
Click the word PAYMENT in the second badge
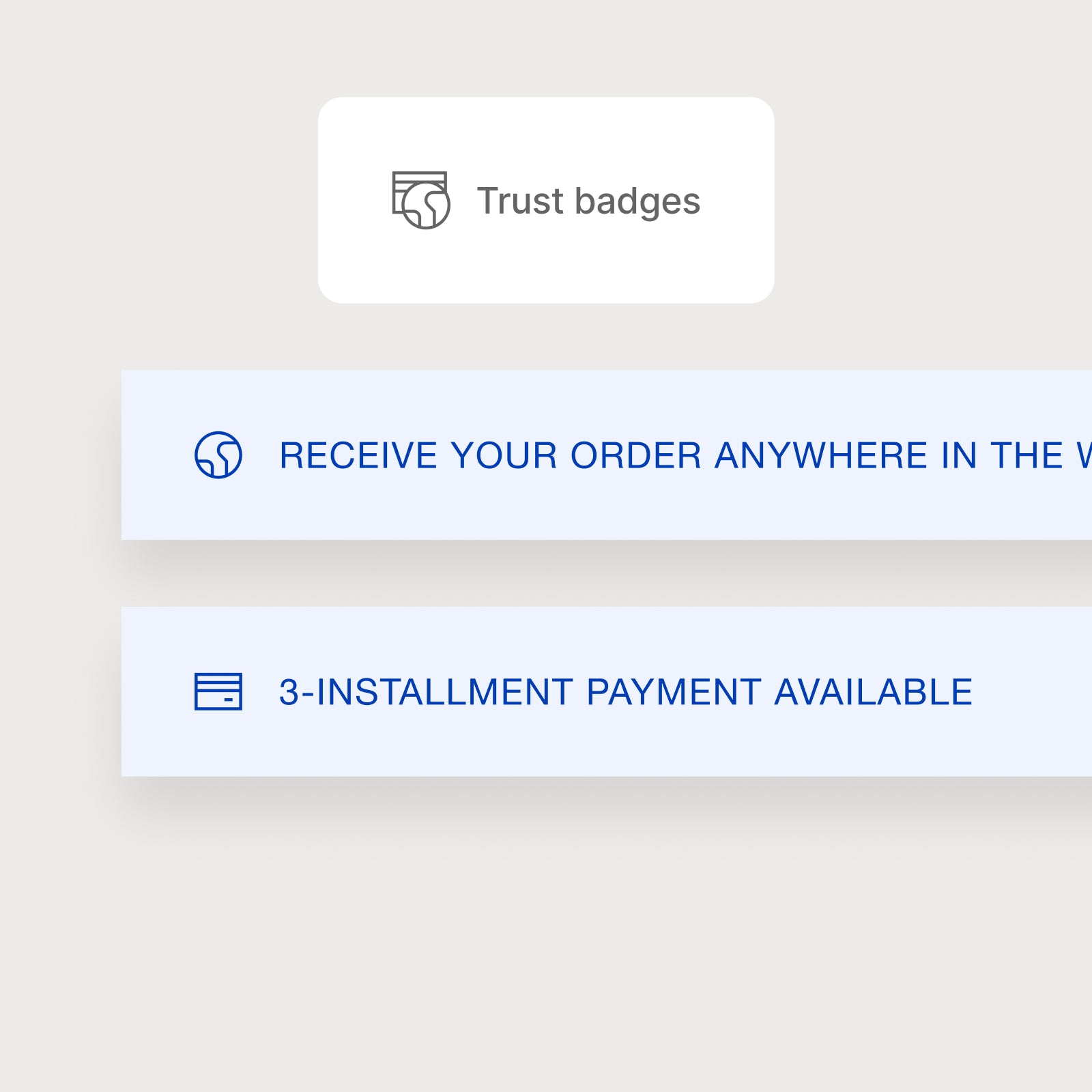tap(674, 692)
